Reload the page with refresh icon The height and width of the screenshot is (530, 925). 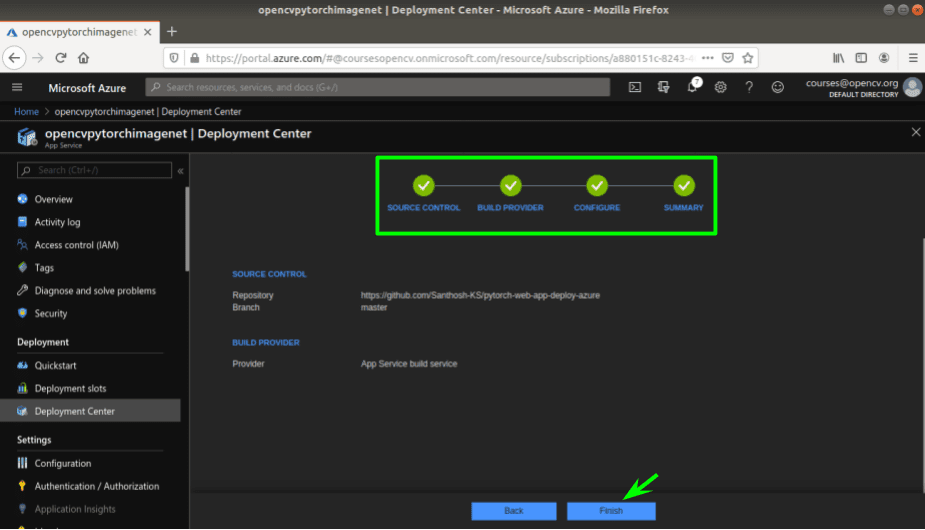pyautogui.click(x=61, y=58)
